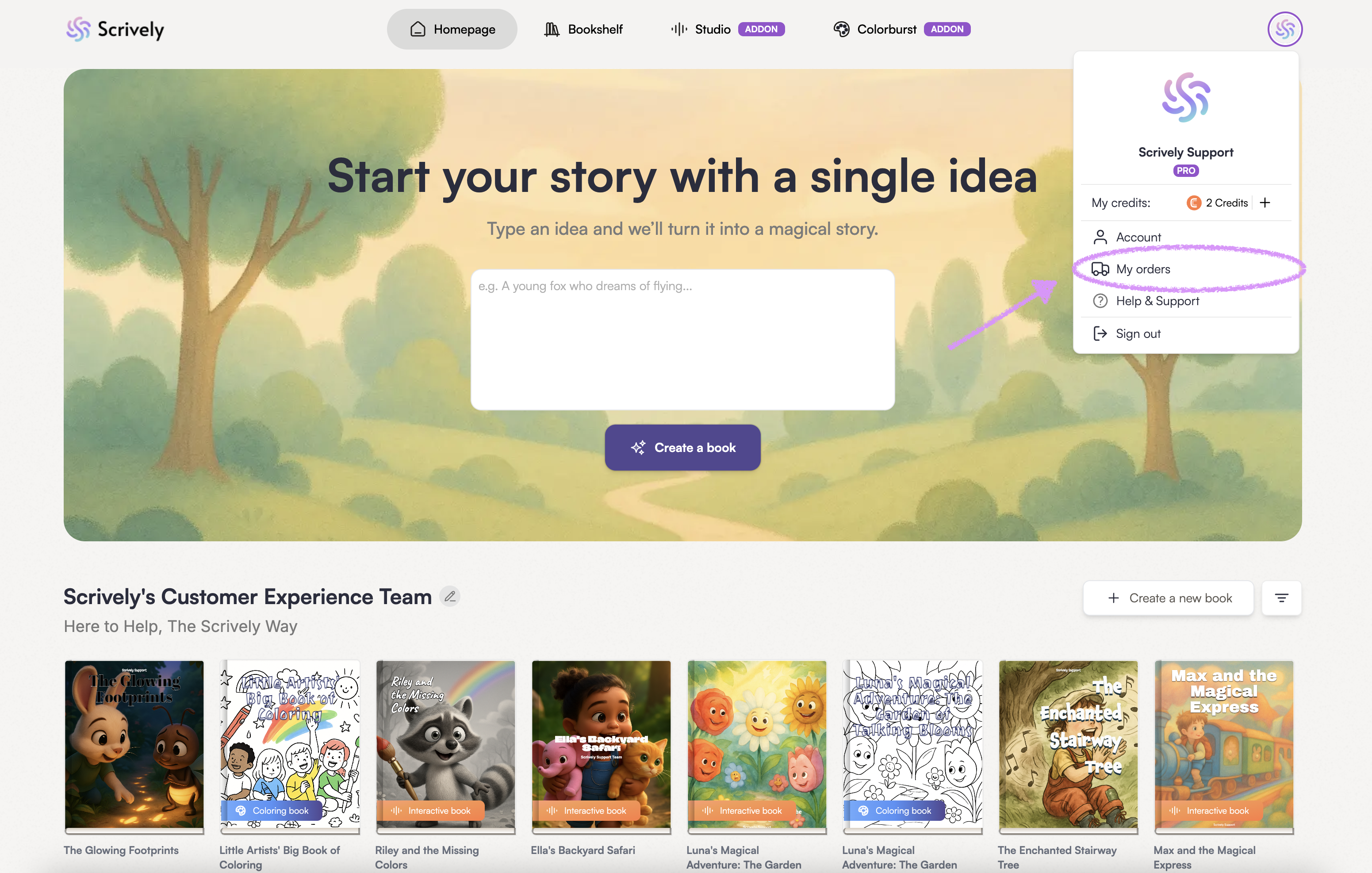Click Create a new book button

tap(1168, 598)
